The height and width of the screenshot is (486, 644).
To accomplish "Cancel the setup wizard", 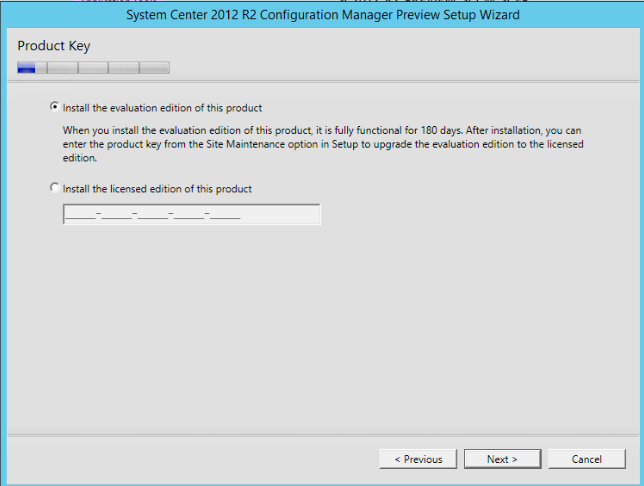I will [x=586, y=459].
